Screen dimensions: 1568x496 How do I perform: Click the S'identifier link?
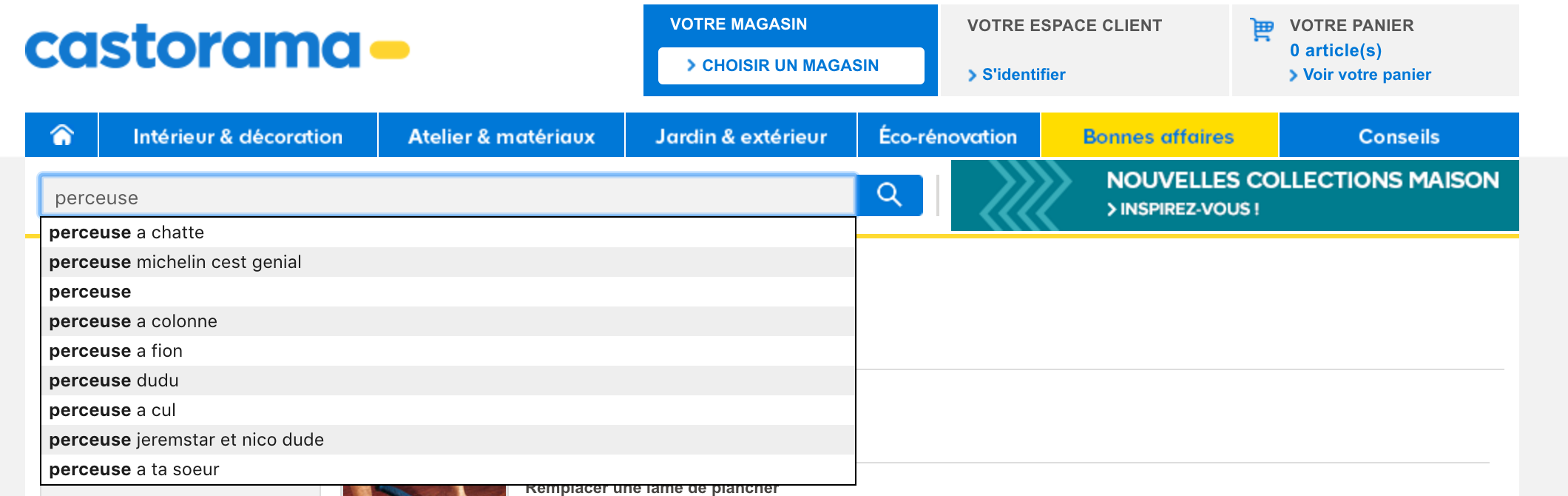coord(1024,75)
